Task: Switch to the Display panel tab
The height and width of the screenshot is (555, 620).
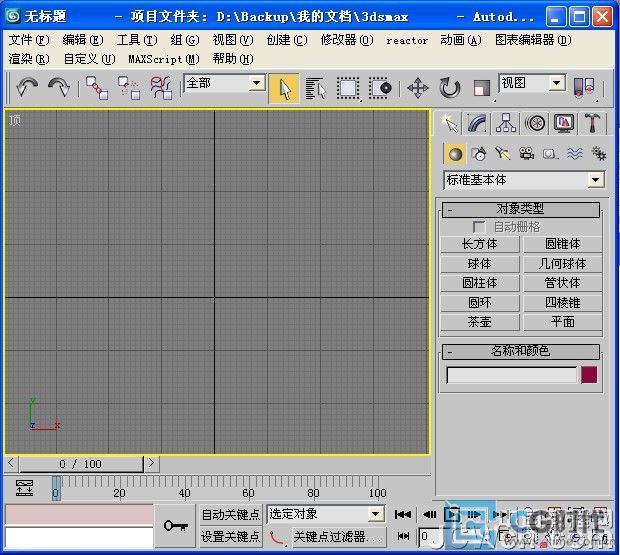Action: tap(564, 123)
